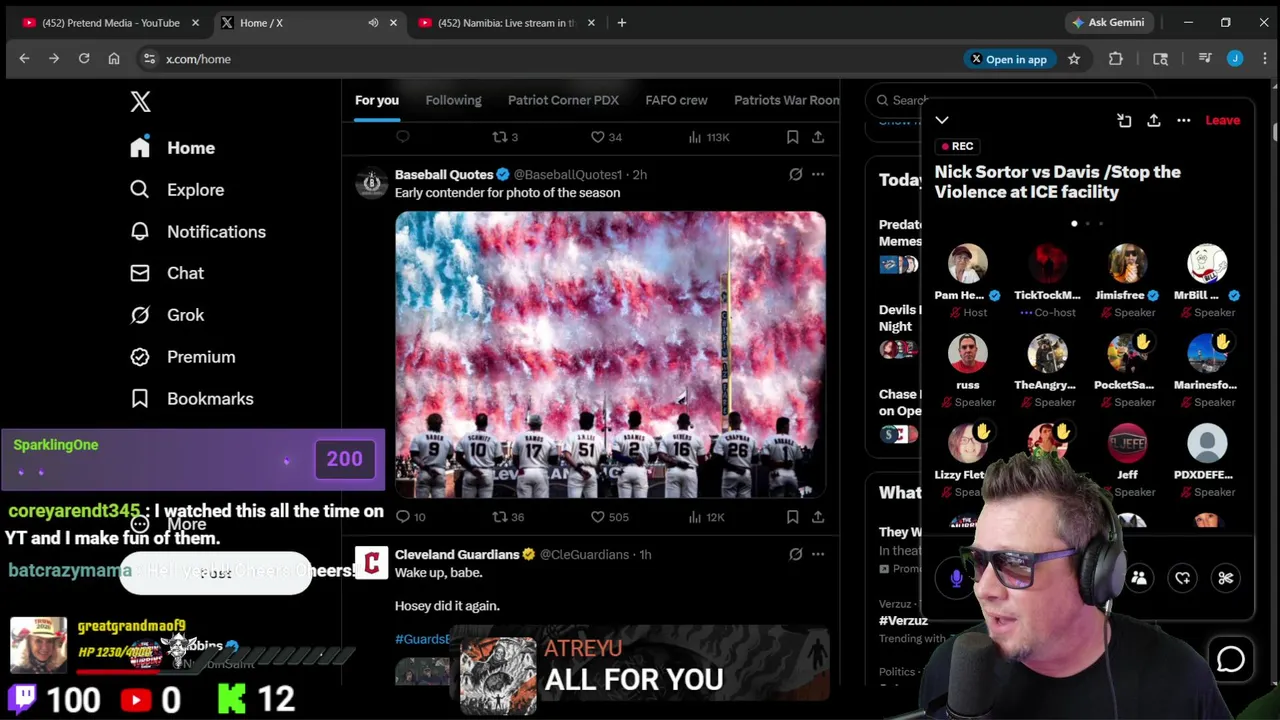1280x720 pixels.
Task: Open Space participants list icon
Action: pyautogui.click(x=1139, y=578)
